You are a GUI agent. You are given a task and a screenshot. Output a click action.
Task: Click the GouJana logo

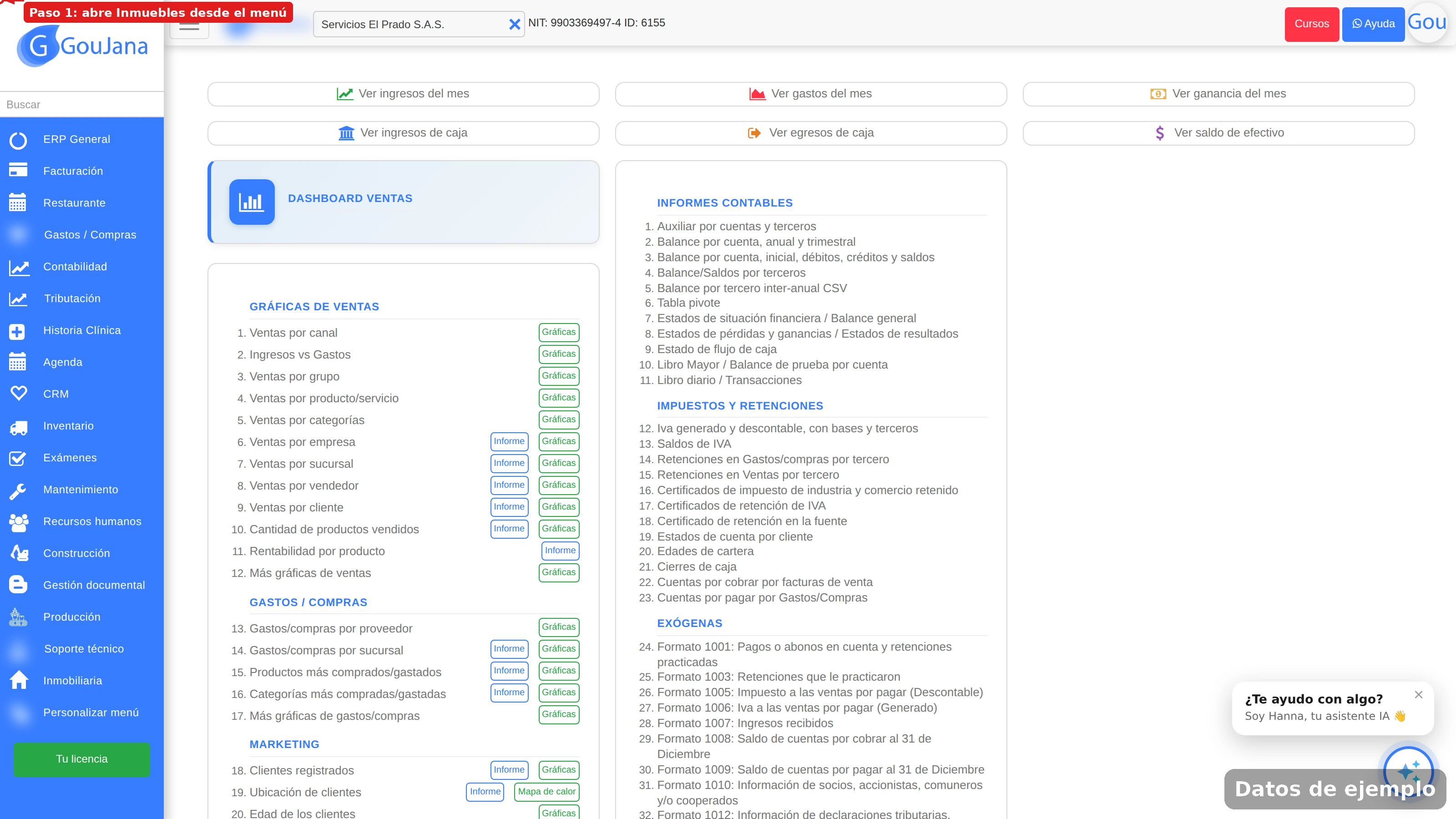click(82, 46)
